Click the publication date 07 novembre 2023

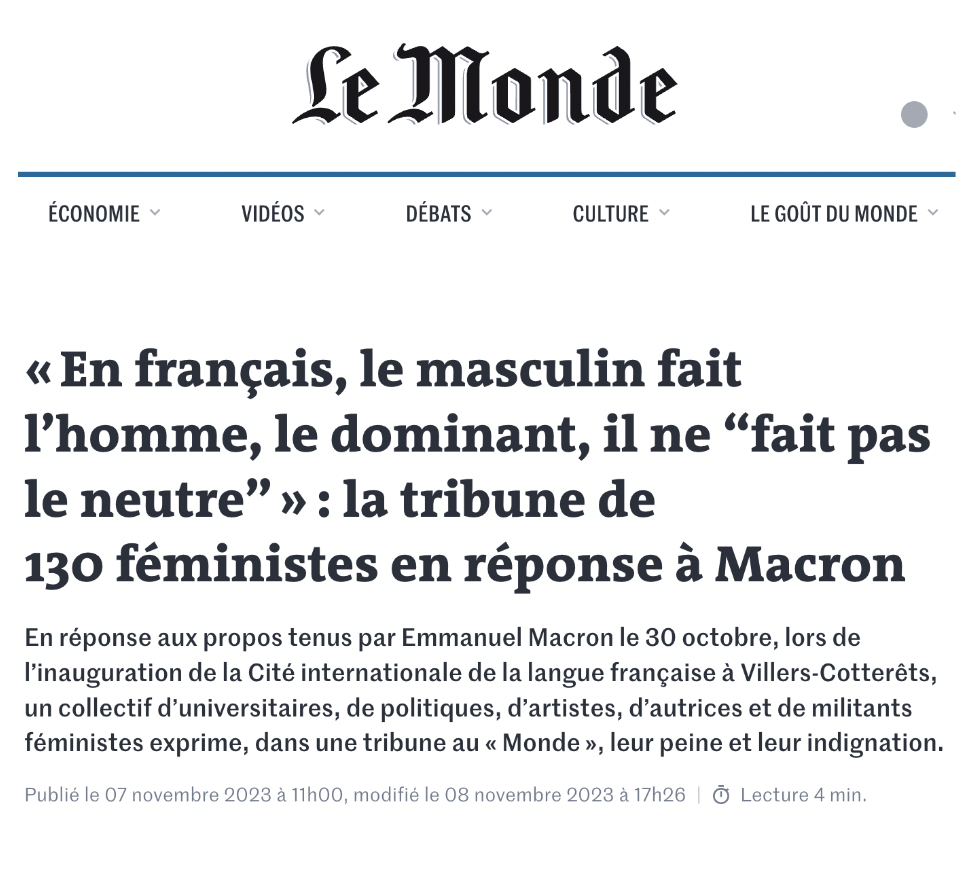tap(188, 794)
